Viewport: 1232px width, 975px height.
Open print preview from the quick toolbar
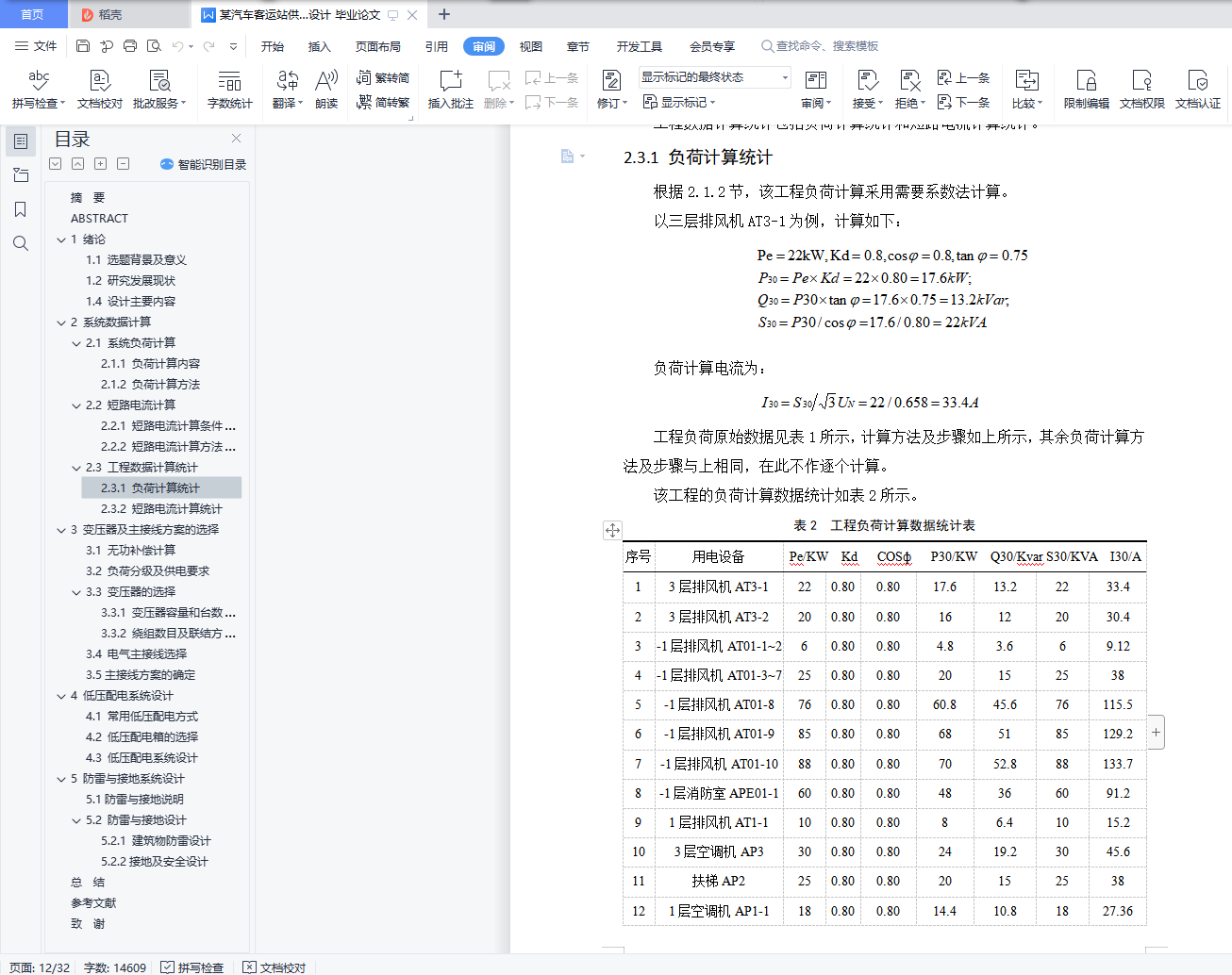coord(154,46)
